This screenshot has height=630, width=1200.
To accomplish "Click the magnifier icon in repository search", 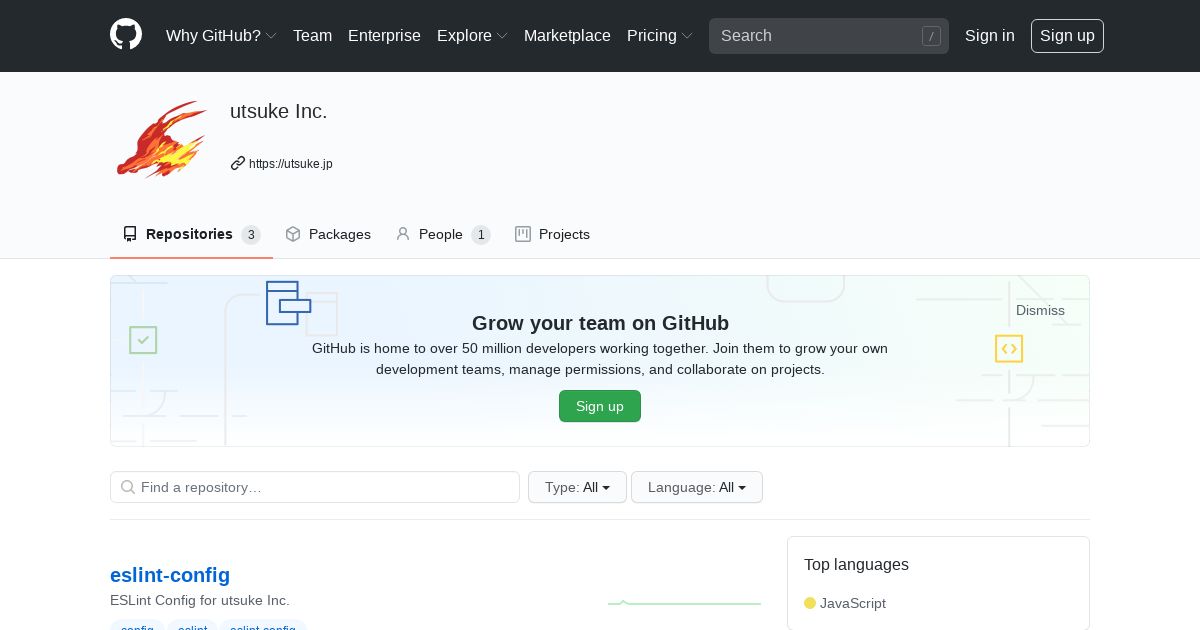I will pyautogui.click(x=128, y=487).
